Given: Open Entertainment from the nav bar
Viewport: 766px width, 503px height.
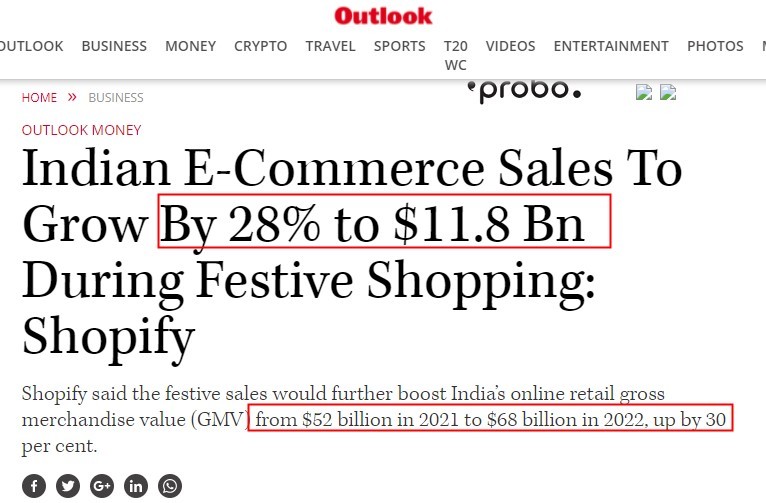Looking at the screenshot, I should pyautogui.click(x=611, y=46).
